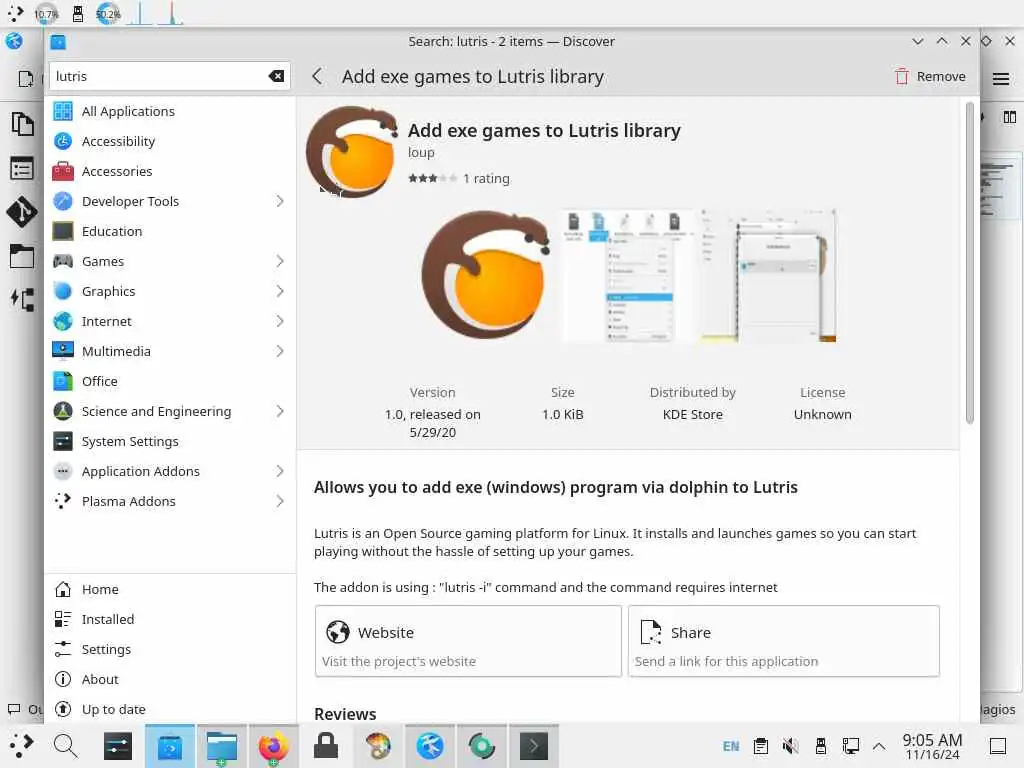Open the Accessibility category
This screenshot has height=768, width=1024.
170,141
